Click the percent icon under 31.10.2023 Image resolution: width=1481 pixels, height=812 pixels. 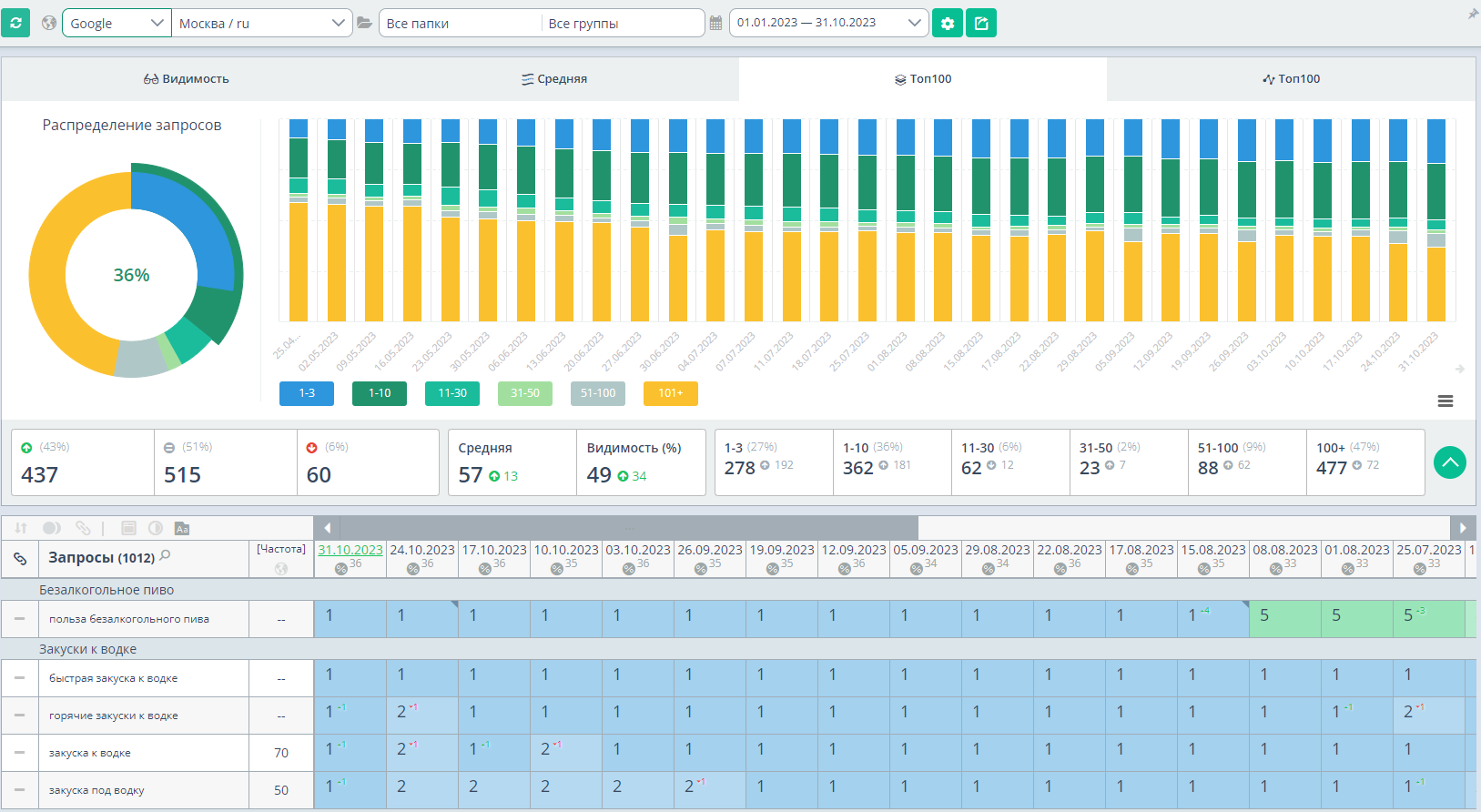[341, 569]
